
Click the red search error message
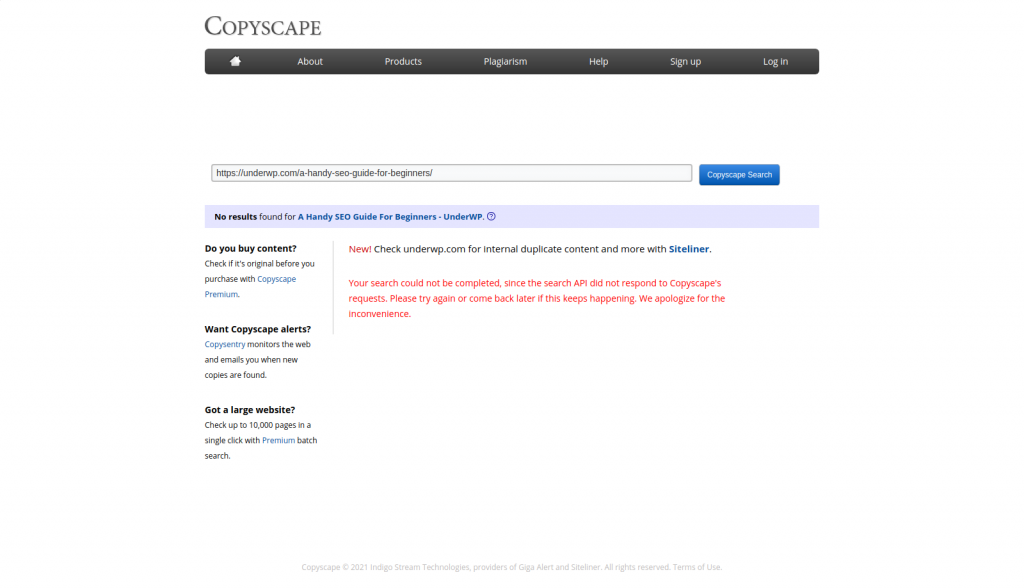point(537,299)
